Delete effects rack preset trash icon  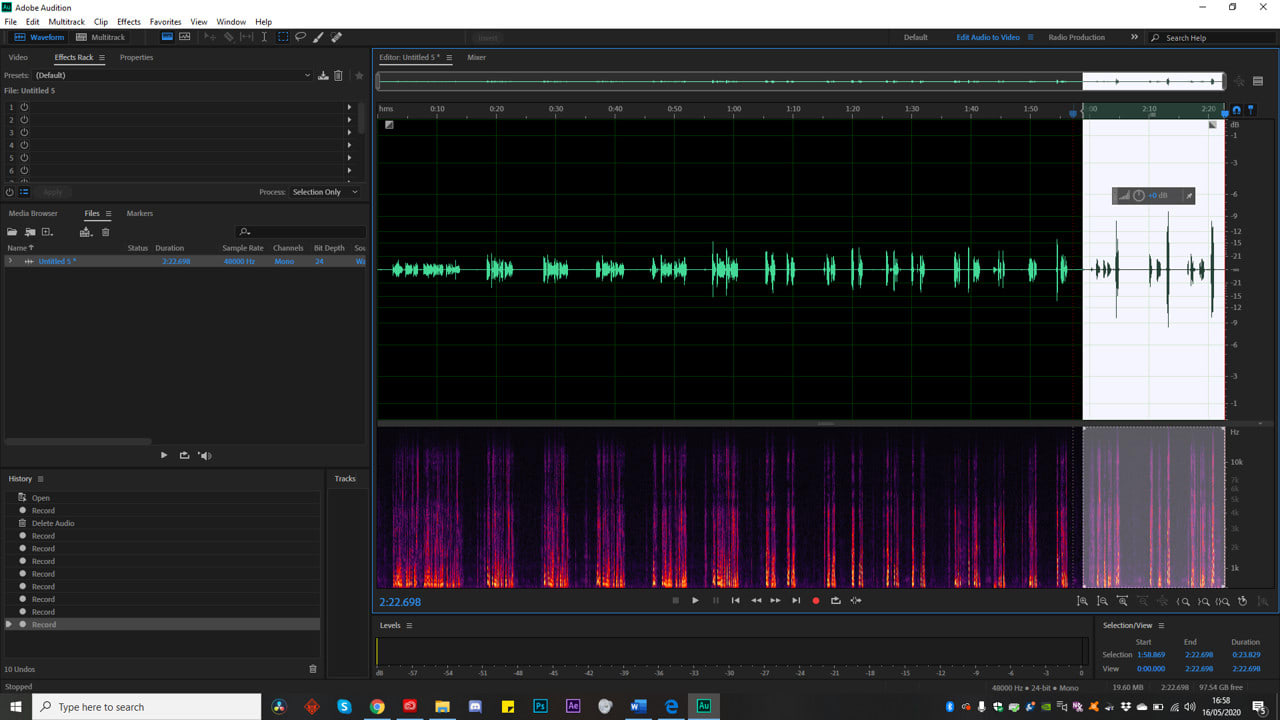[338, 75]
